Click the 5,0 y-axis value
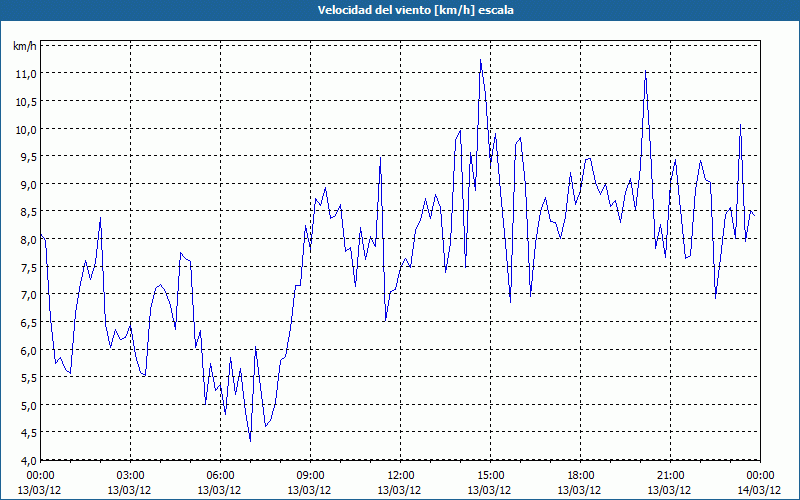This screenshot has width=800, height=500. [28, 405]
